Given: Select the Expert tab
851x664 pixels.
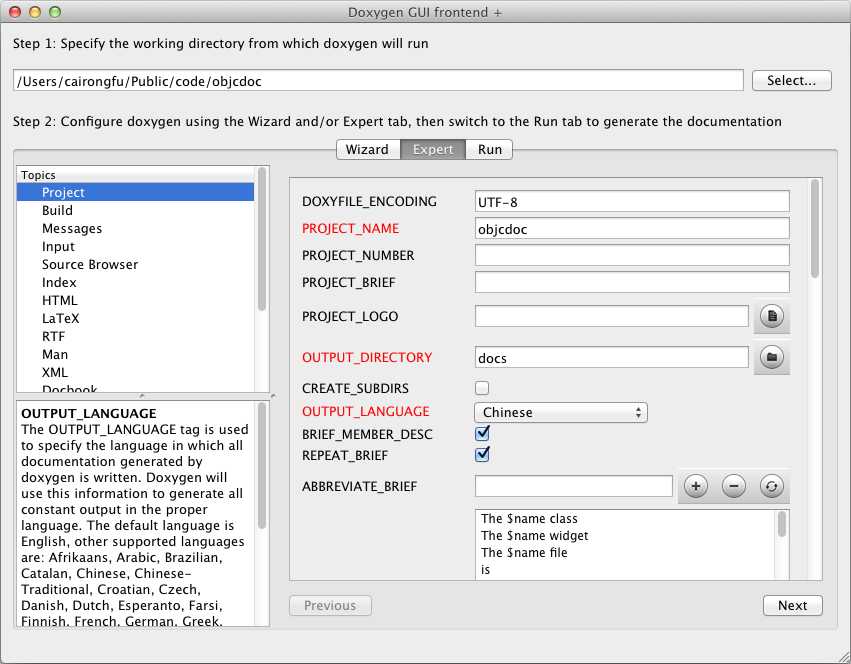Looking at the screenshot, I should (x=433, y=149).
